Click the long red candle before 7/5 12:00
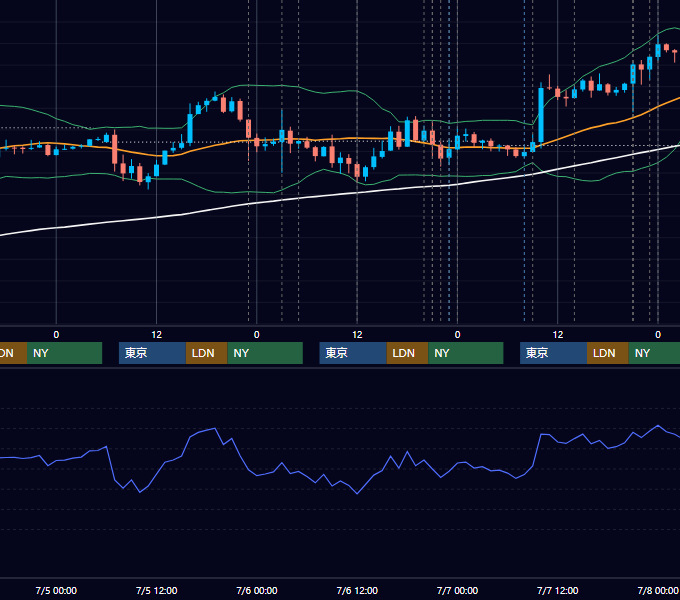The height and width of the screenshot is (600, 680). click(114, 150)
